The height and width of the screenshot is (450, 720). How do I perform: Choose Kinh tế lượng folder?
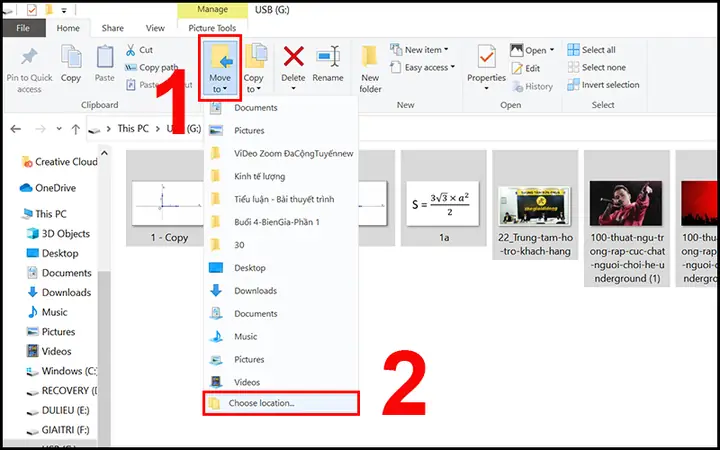[281, 176]
